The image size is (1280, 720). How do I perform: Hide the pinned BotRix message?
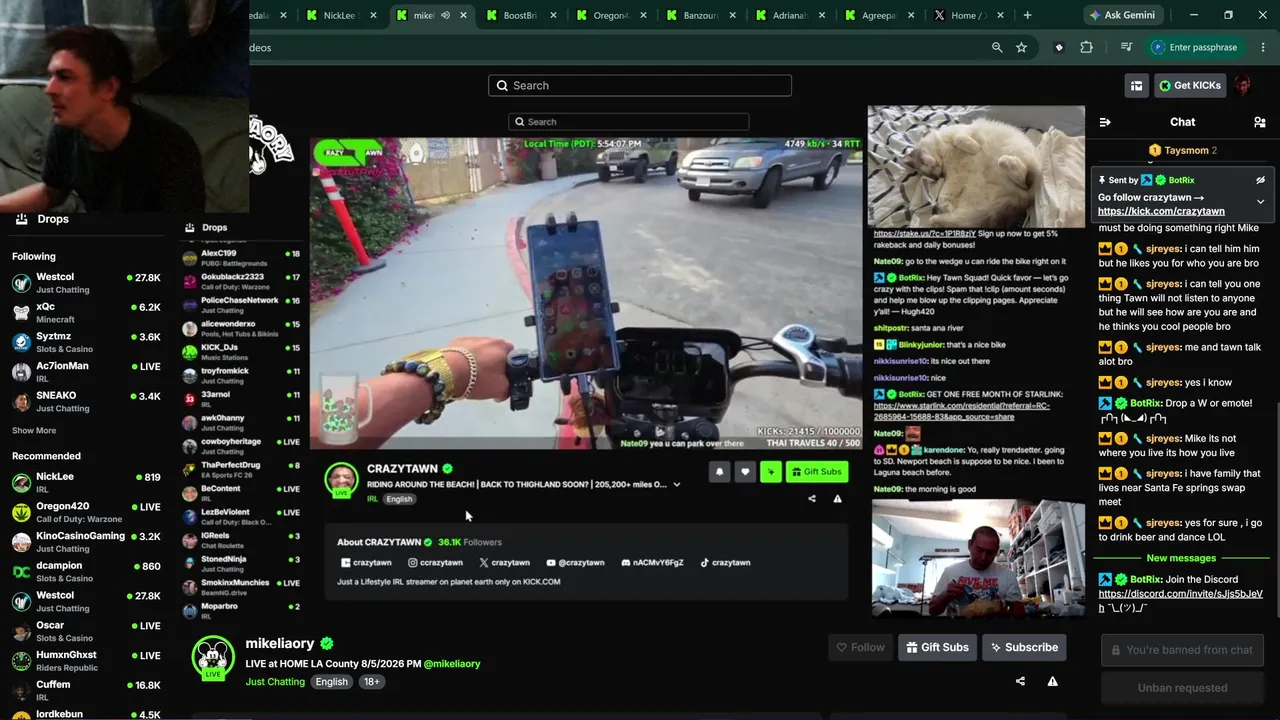(x=1260, y=180)
